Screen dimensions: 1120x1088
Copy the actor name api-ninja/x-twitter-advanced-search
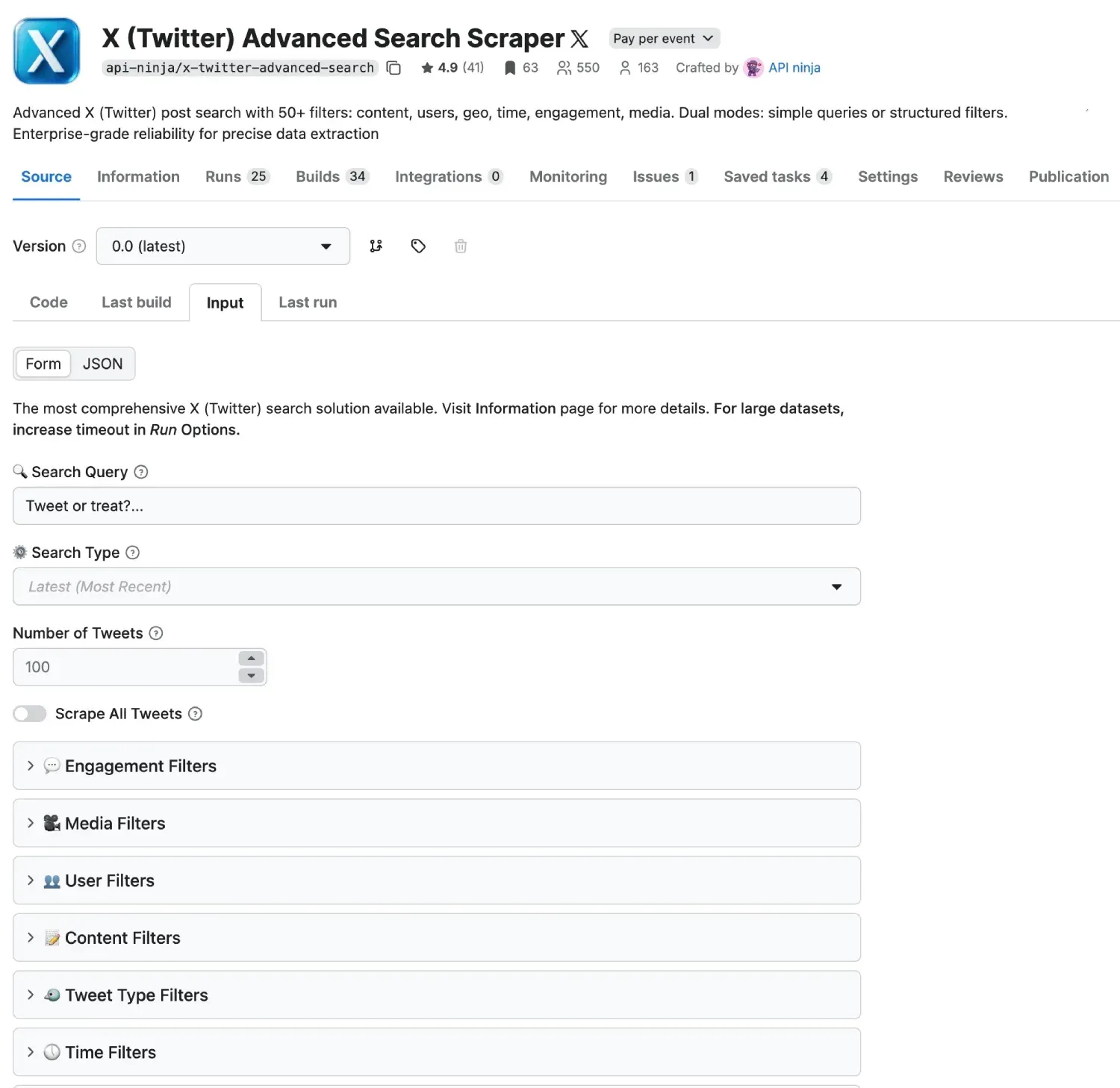pos(393,68)
